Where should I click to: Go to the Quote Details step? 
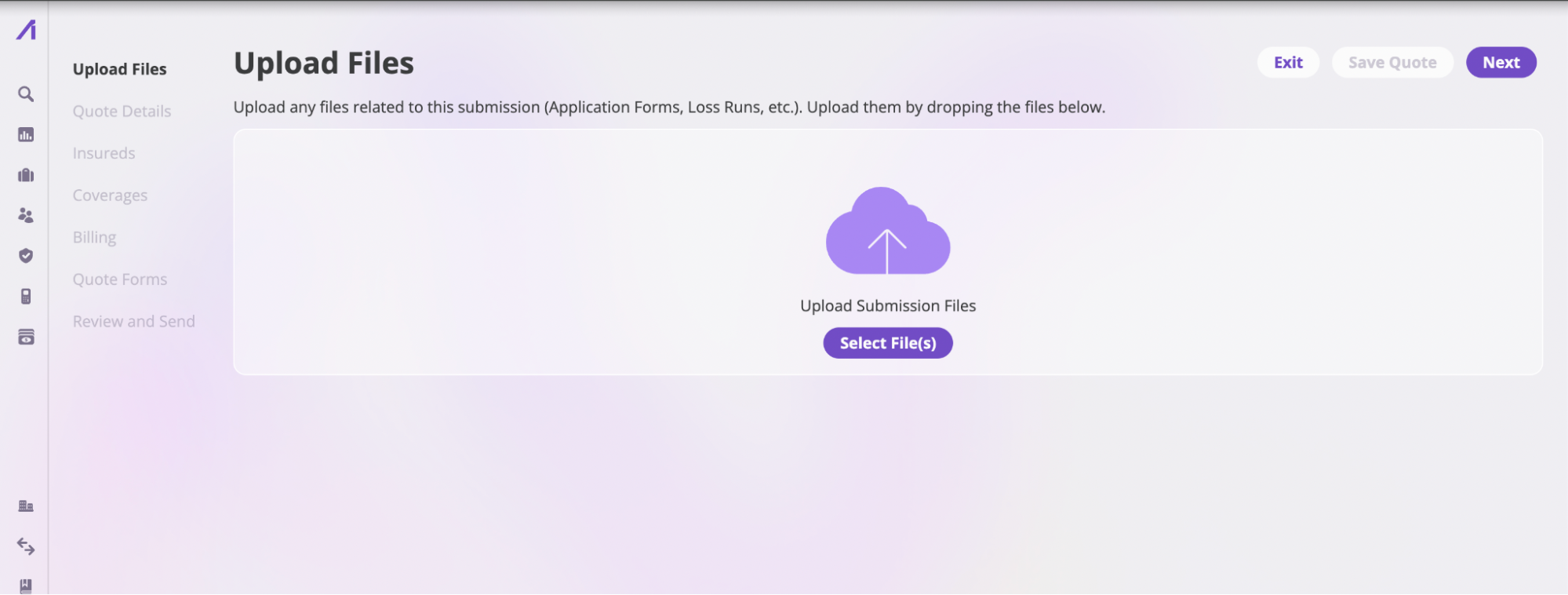pos(122,111)
